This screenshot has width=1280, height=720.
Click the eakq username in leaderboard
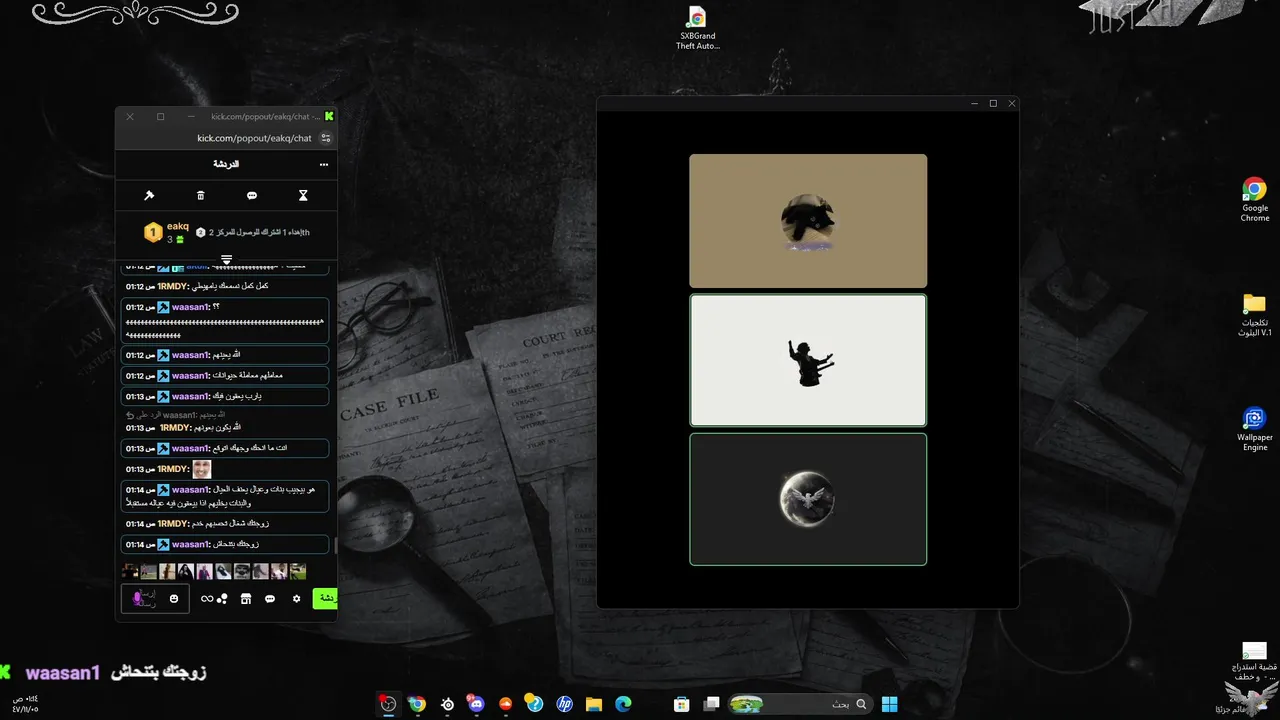tap(178, 227)
